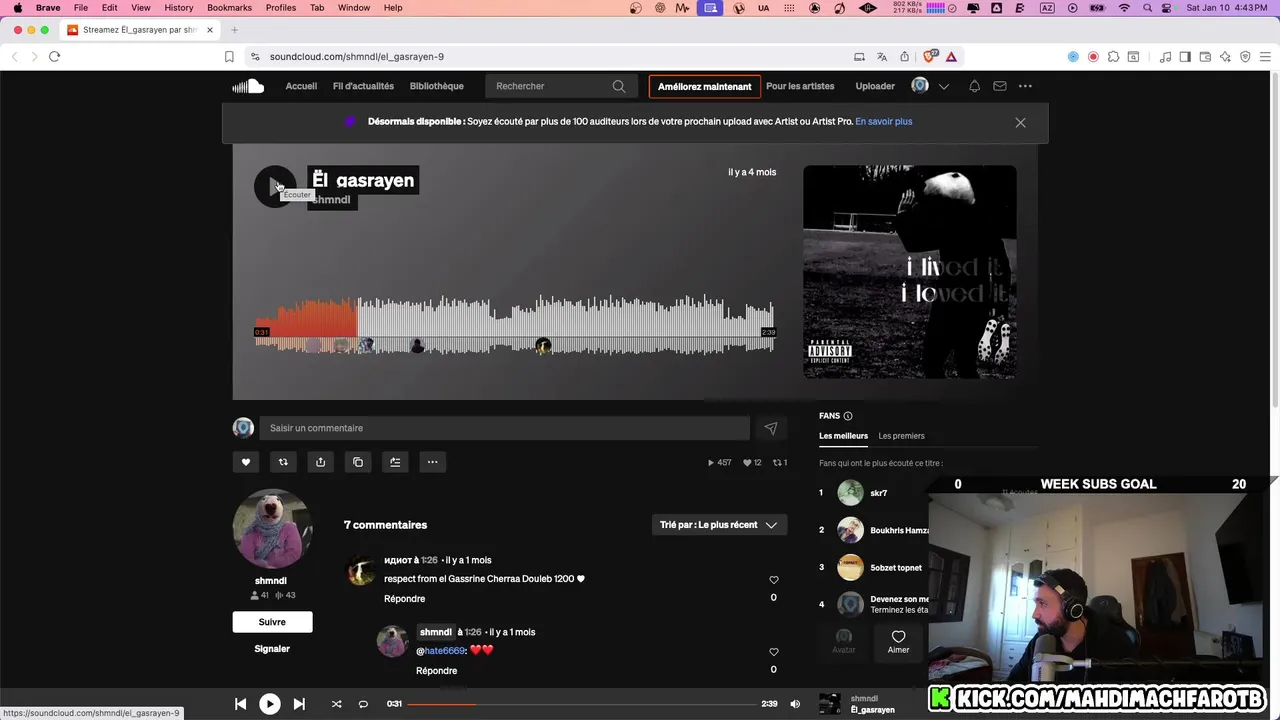The image size is (1280, 720).
Task: Click the Saisir un commentaire field
Action: click(504, 428)
